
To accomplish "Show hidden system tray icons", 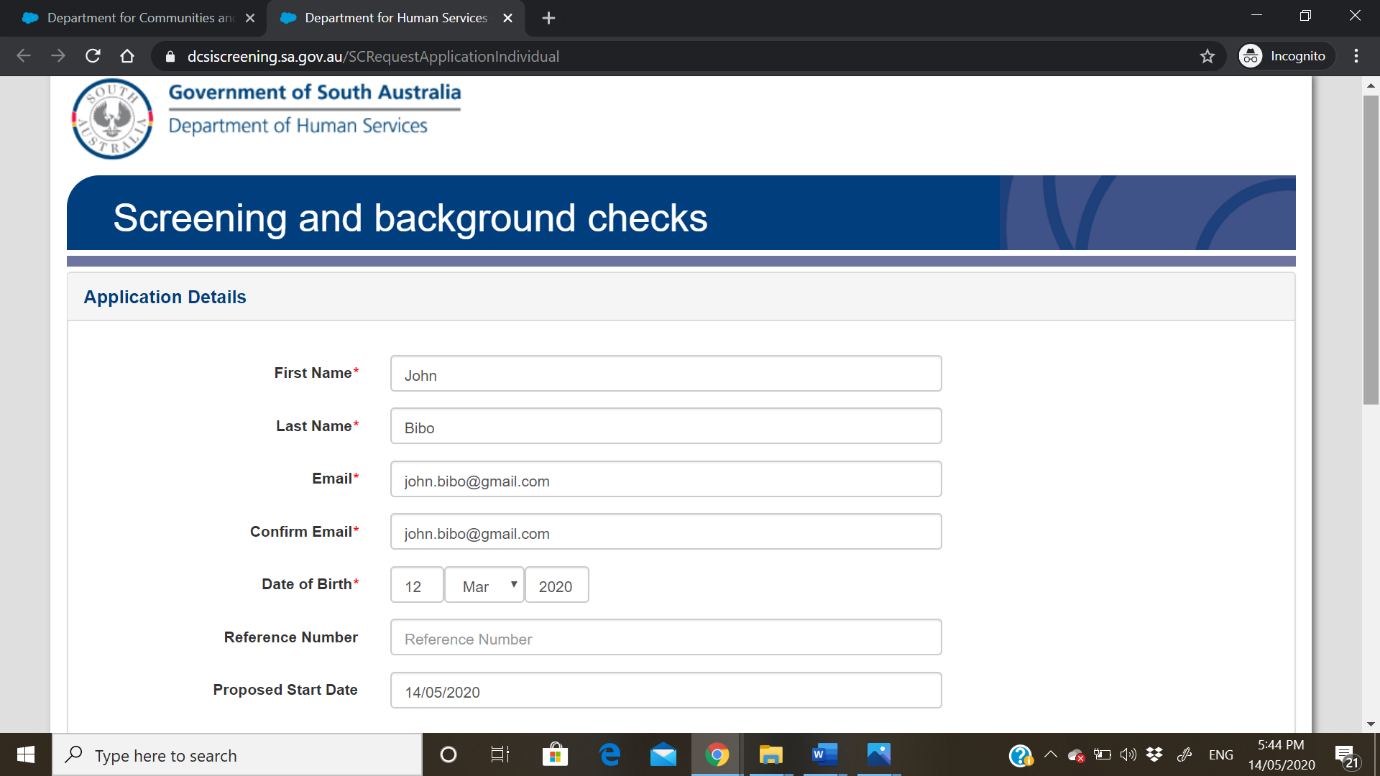I will pyautogui.click(x=1050, y=755).
